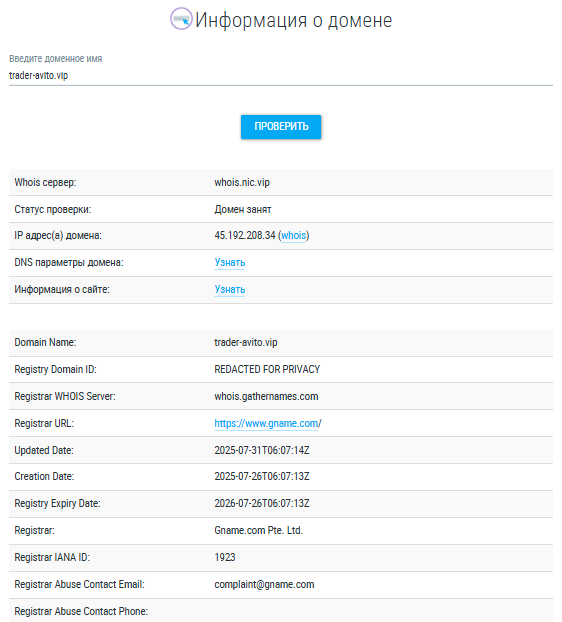Click the trader-avito.vip Domain Name value
The image size is (562, 622).
(x=246, y=342)
